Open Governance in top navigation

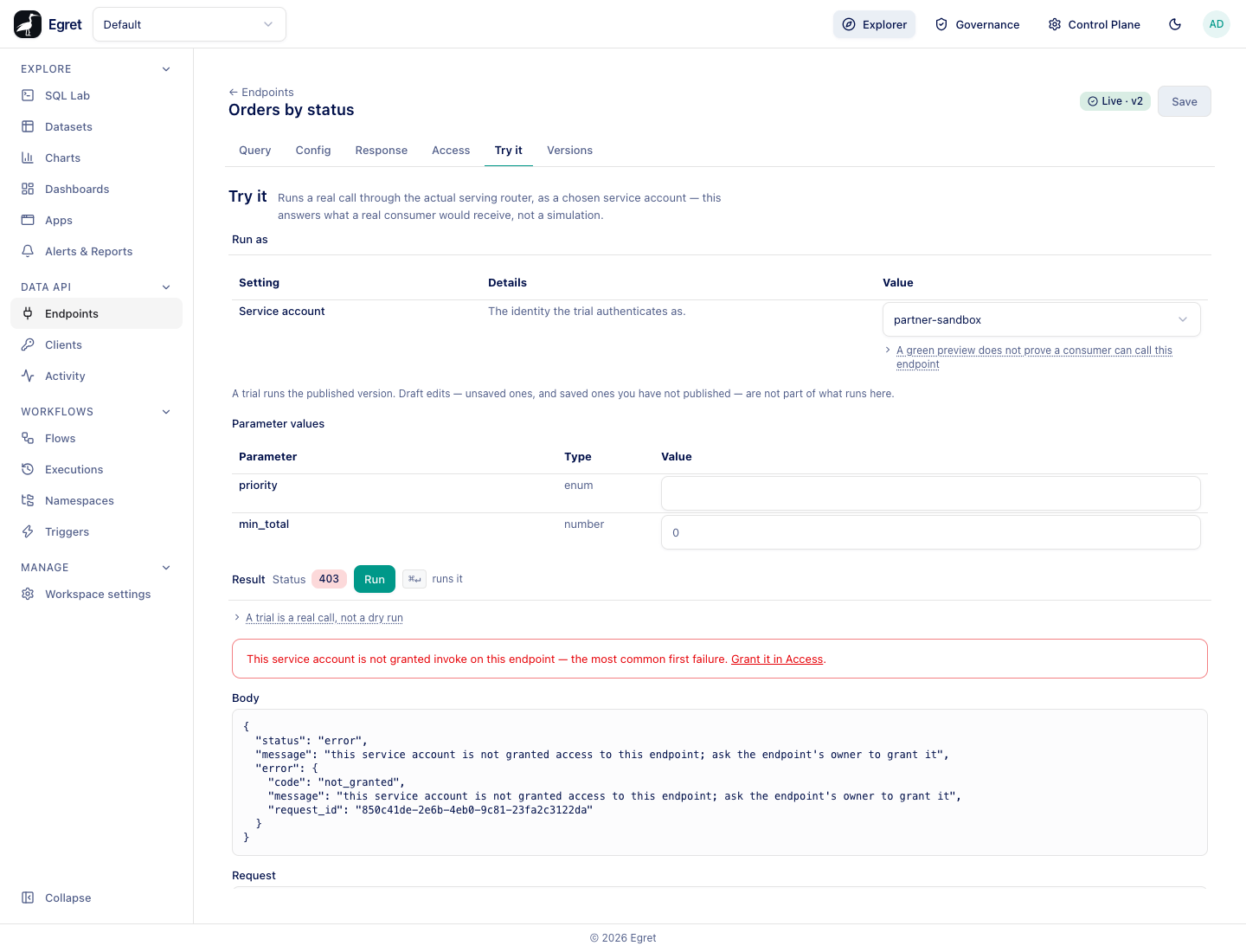(978, 24)
